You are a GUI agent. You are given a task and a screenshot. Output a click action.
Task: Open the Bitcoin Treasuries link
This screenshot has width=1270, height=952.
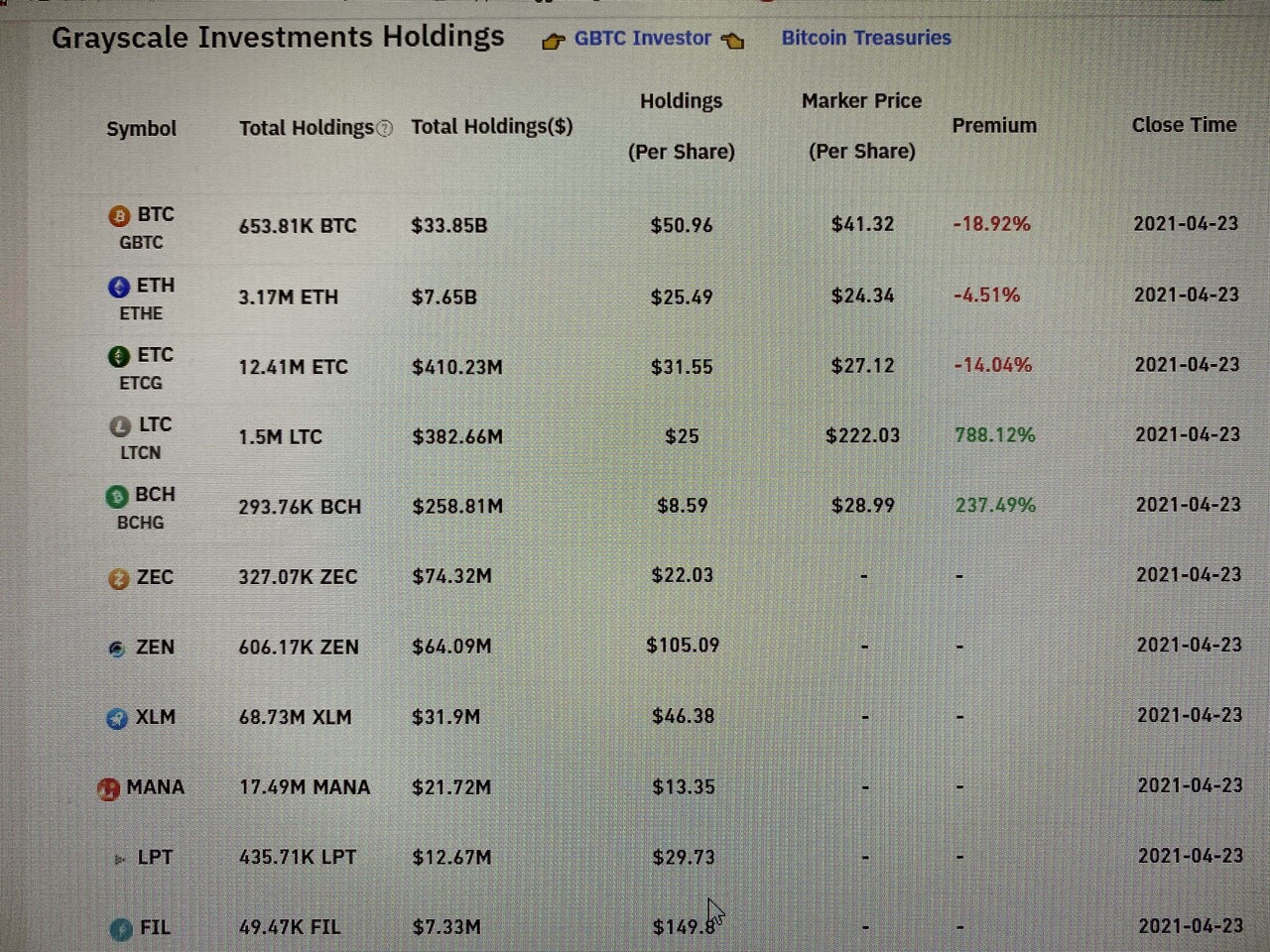pos(865,38)
